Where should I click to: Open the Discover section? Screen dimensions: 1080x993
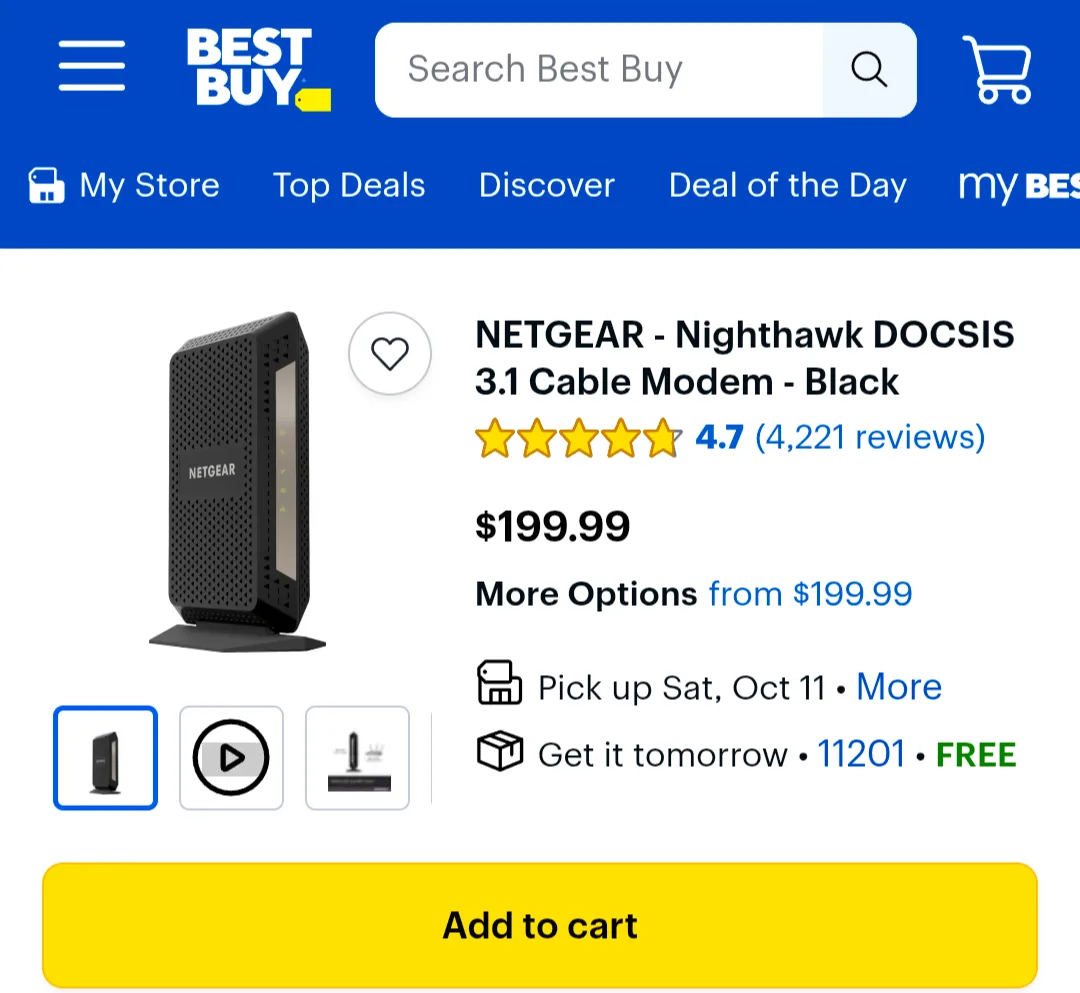[547, 185]
